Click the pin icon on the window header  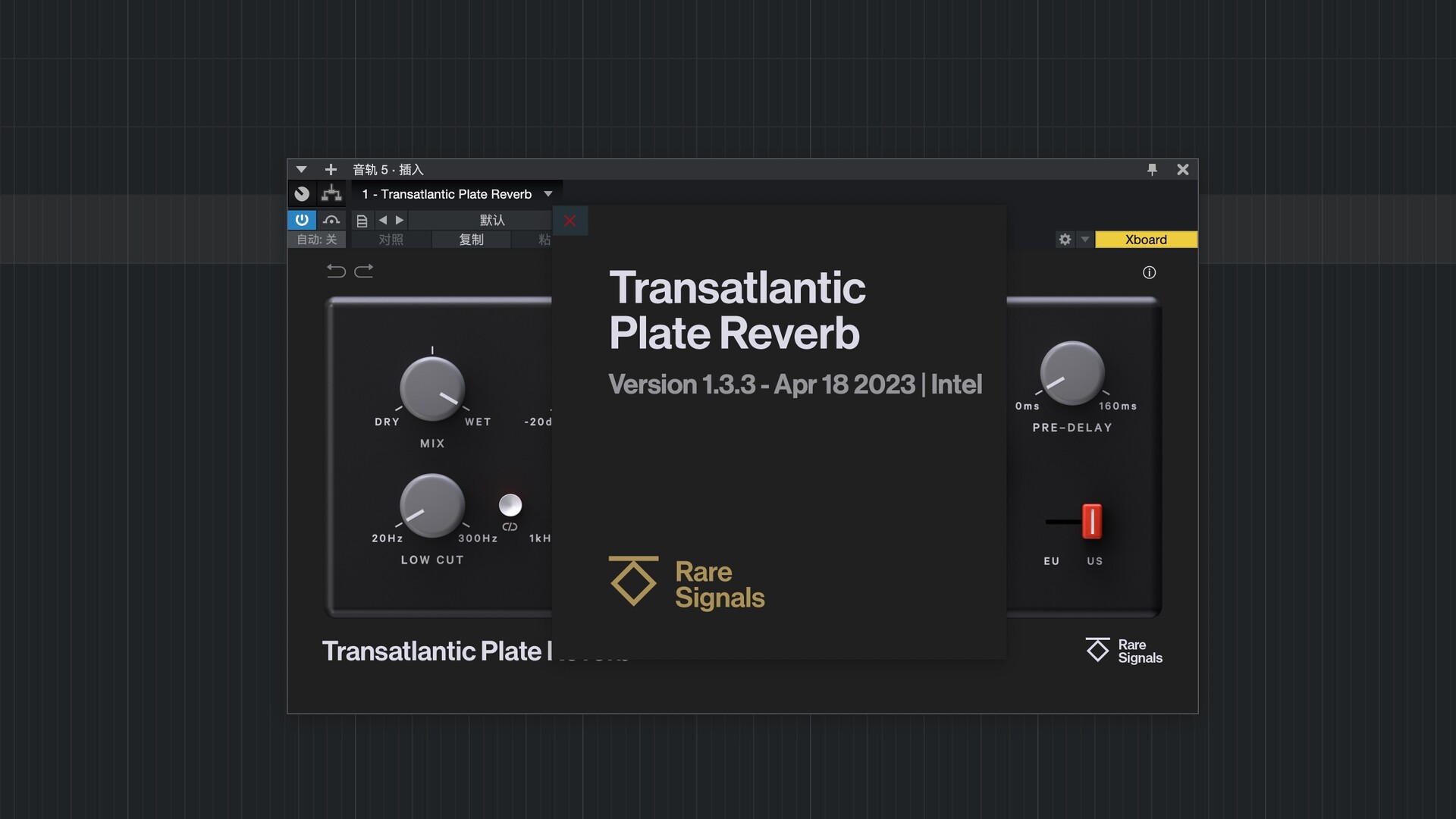(x=1152, y=169)
